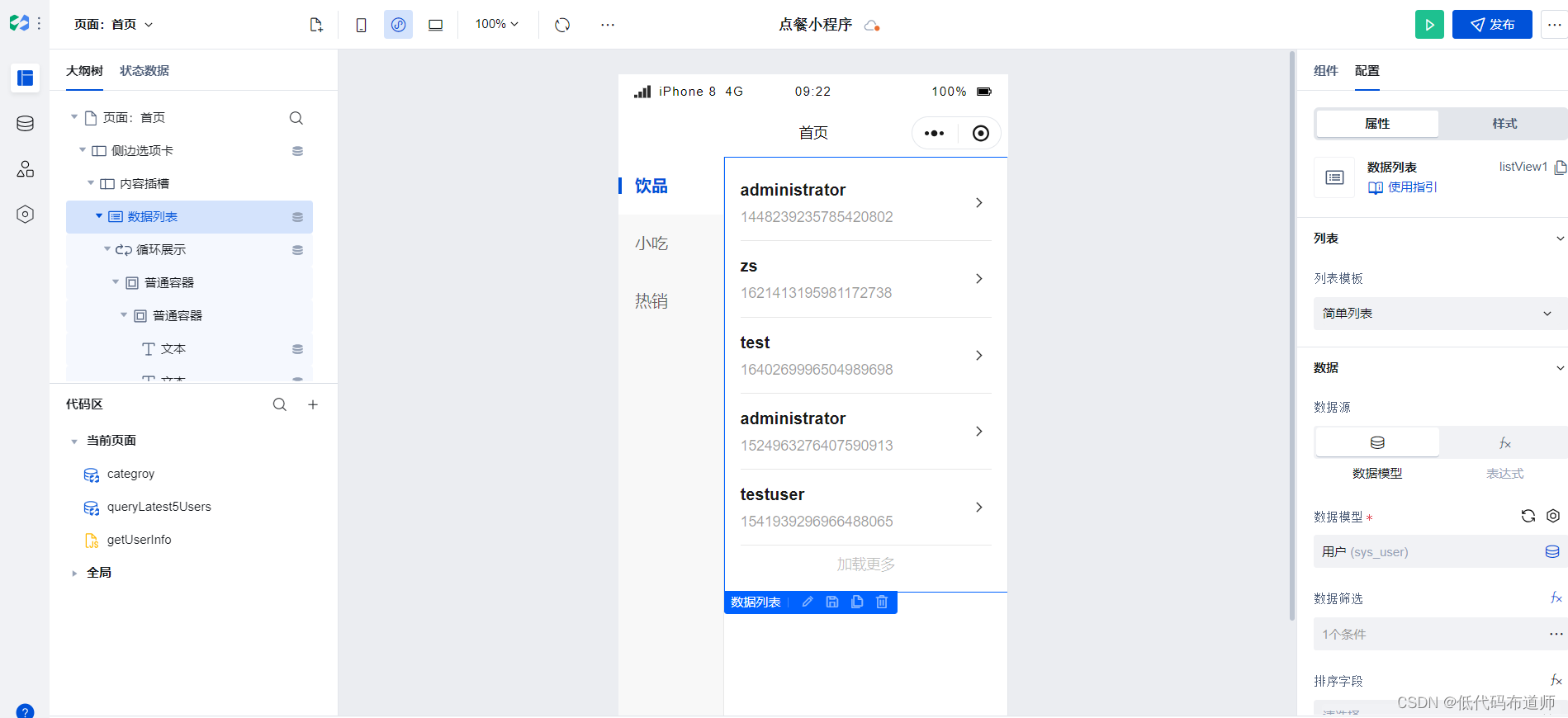Viewport: 1568px width, 718px height.
Task: Click copy icon on 数据列表 toolbar
Action: tap(857, 602)
